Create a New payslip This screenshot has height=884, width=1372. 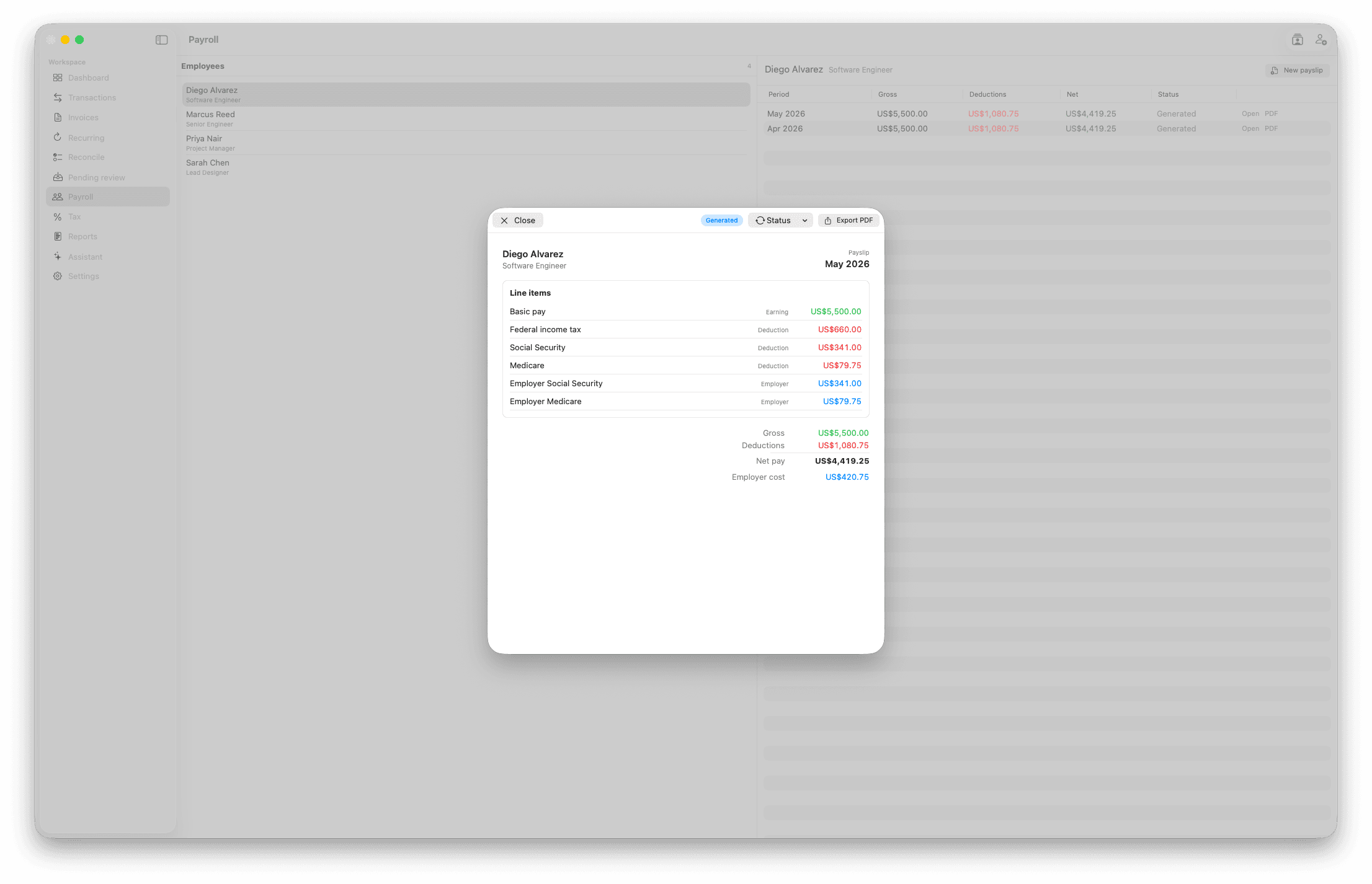pyautogui.click(x=1297, y=71)
